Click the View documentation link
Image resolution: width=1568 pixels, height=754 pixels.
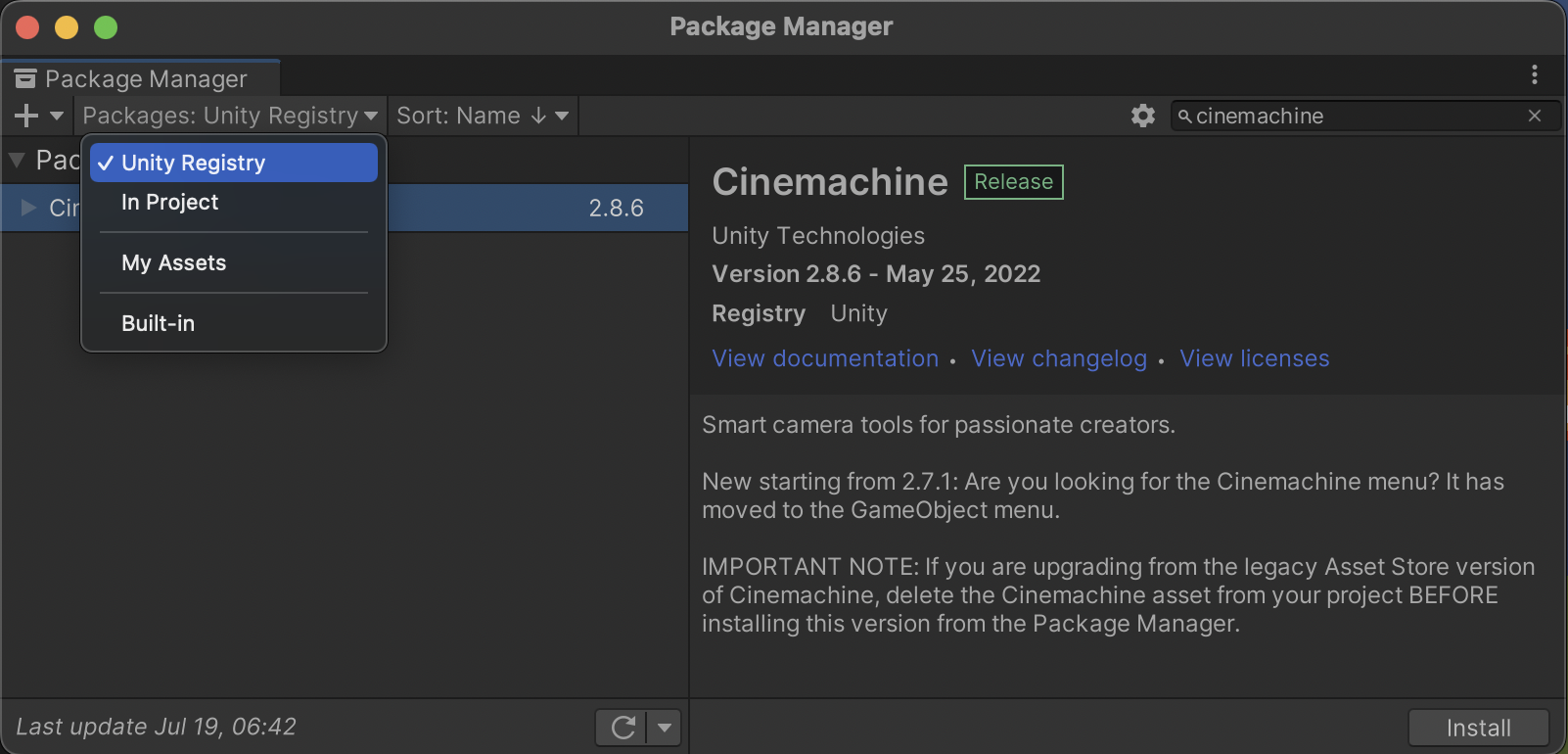point(825,358)
